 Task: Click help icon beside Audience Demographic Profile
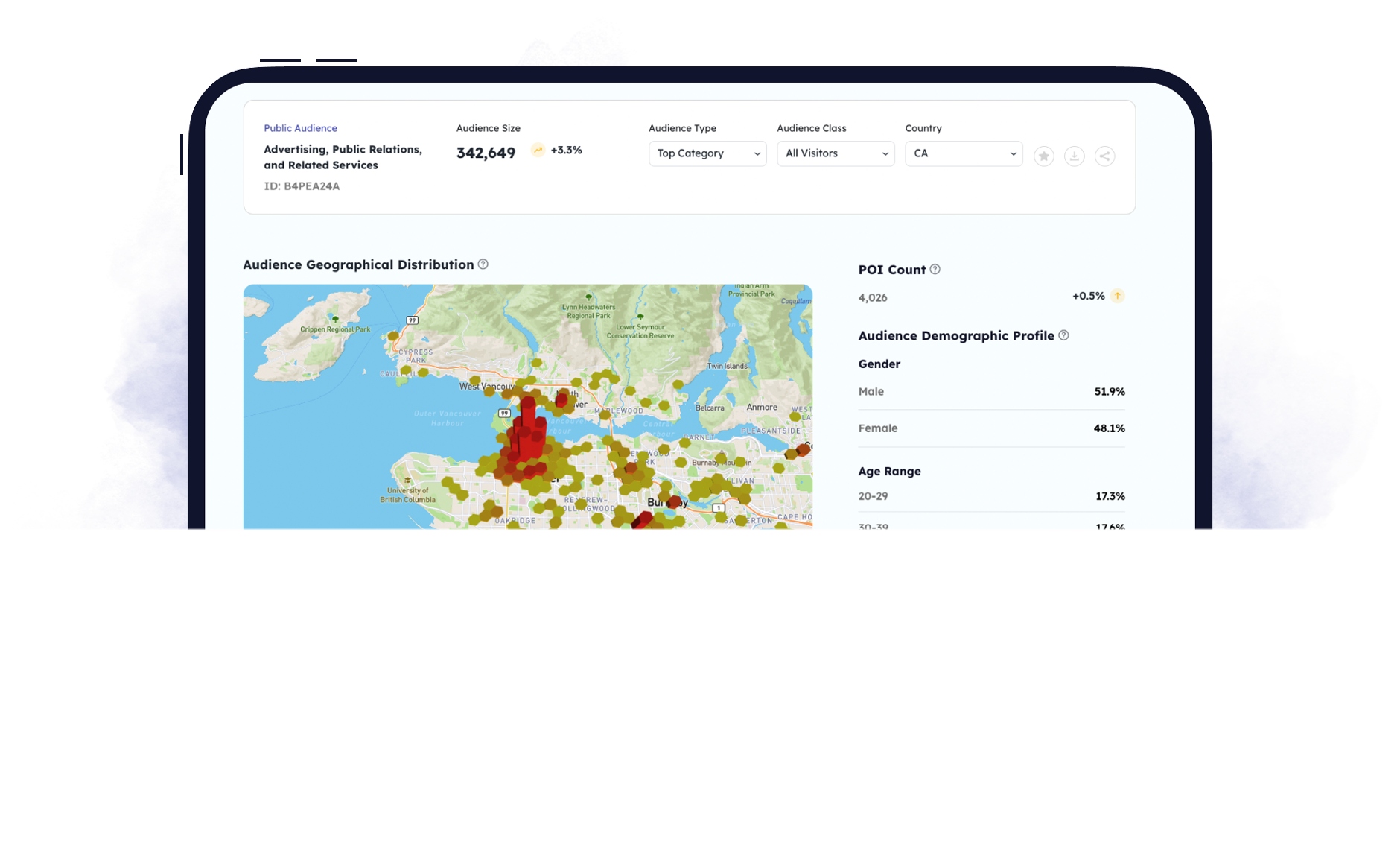coord(1063,335)
